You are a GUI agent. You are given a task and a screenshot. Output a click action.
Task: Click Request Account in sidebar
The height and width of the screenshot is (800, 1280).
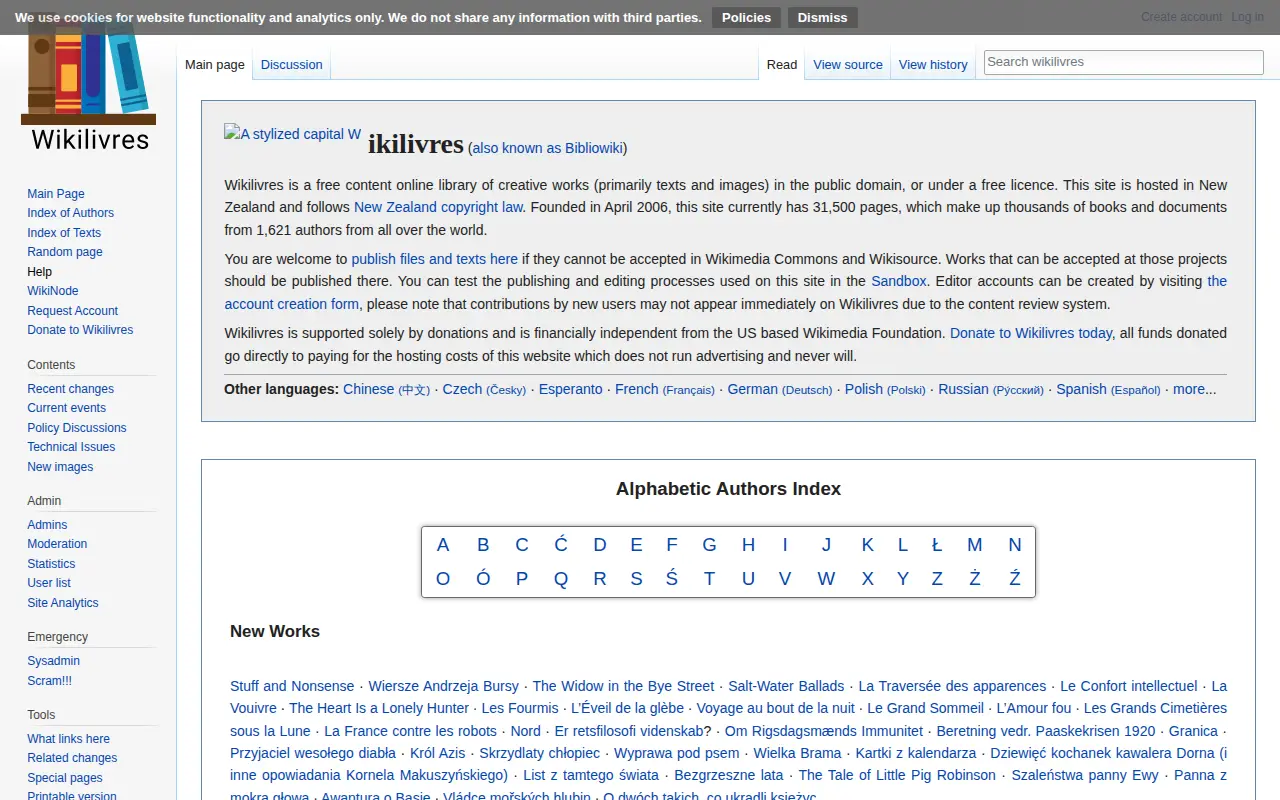click(72, 311)
